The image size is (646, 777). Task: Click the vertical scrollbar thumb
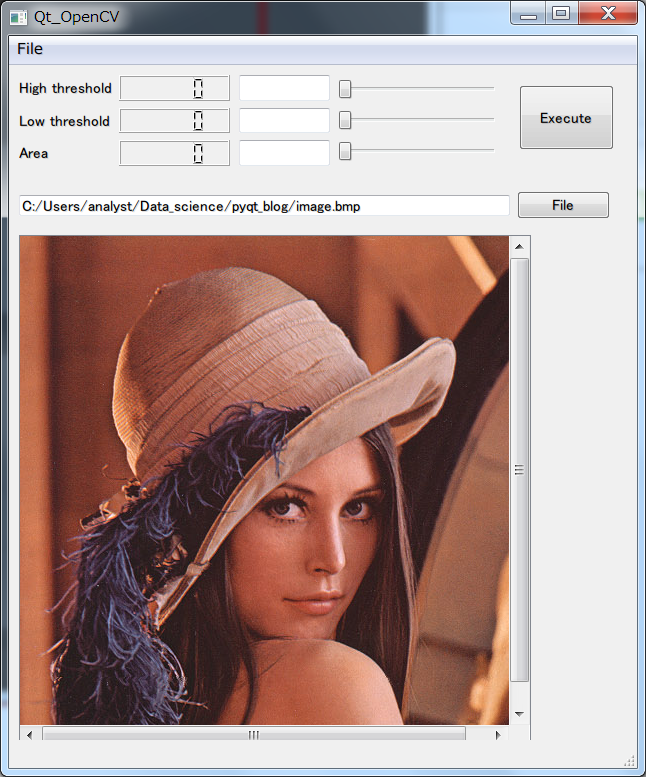pos(519,470)
